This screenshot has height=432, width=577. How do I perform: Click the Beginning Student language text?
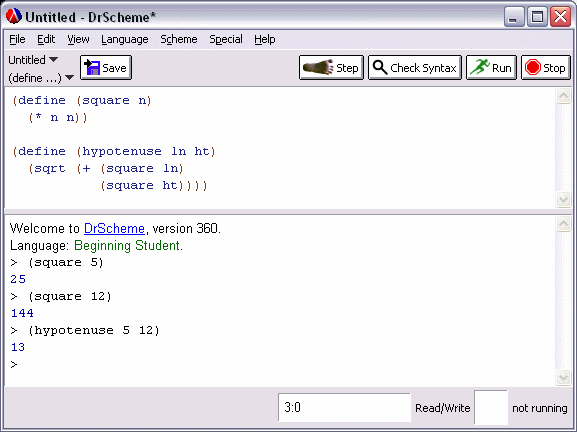point(128,245)
